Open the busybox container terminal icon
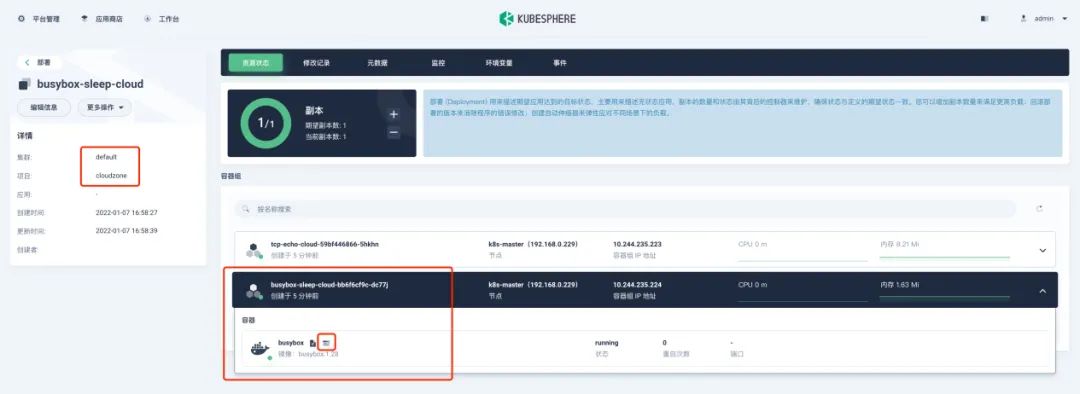Viewport: 1080px width, 394px height. pos(327,342)
